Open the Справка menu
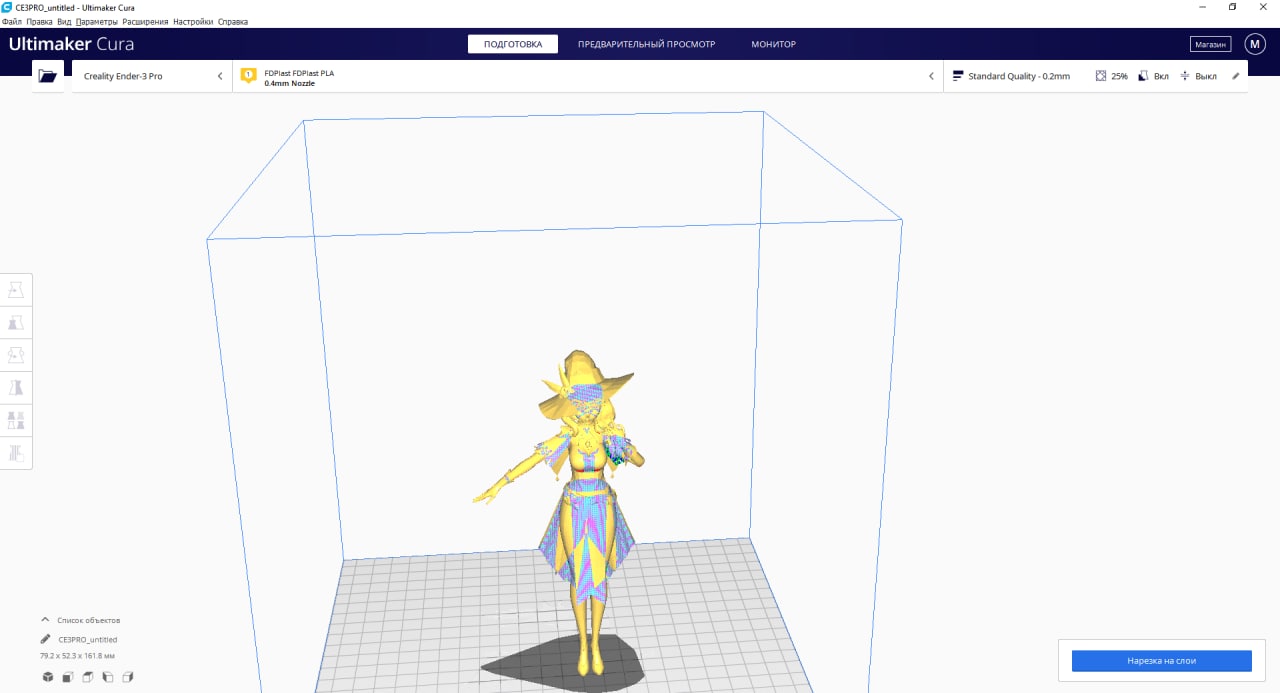The height and width of the screenshot is (693, 1280). [x=233, y=21]
